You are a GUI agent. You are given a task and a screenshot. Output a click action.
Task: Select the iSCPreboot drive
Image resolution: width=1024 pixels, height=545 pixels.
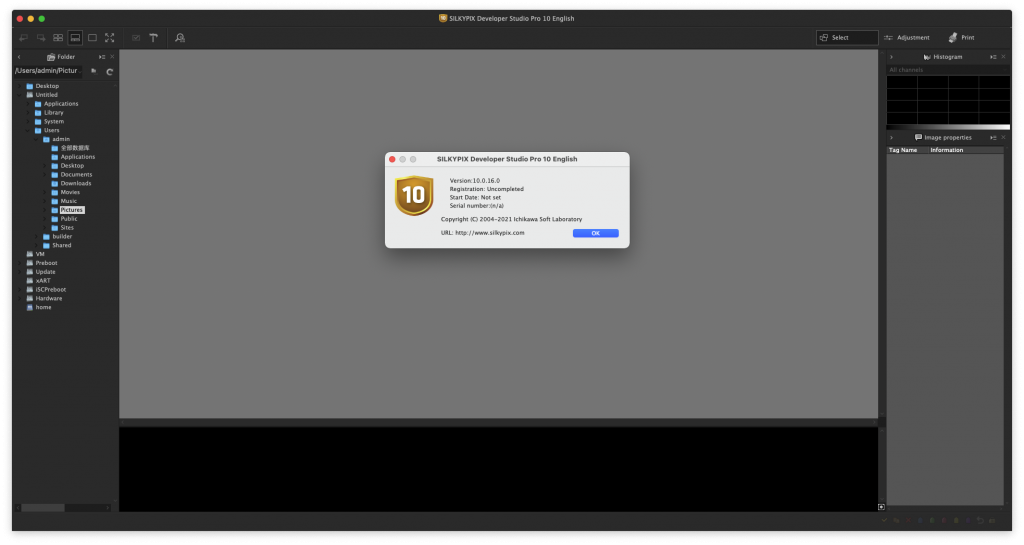[x=50, y=289]
